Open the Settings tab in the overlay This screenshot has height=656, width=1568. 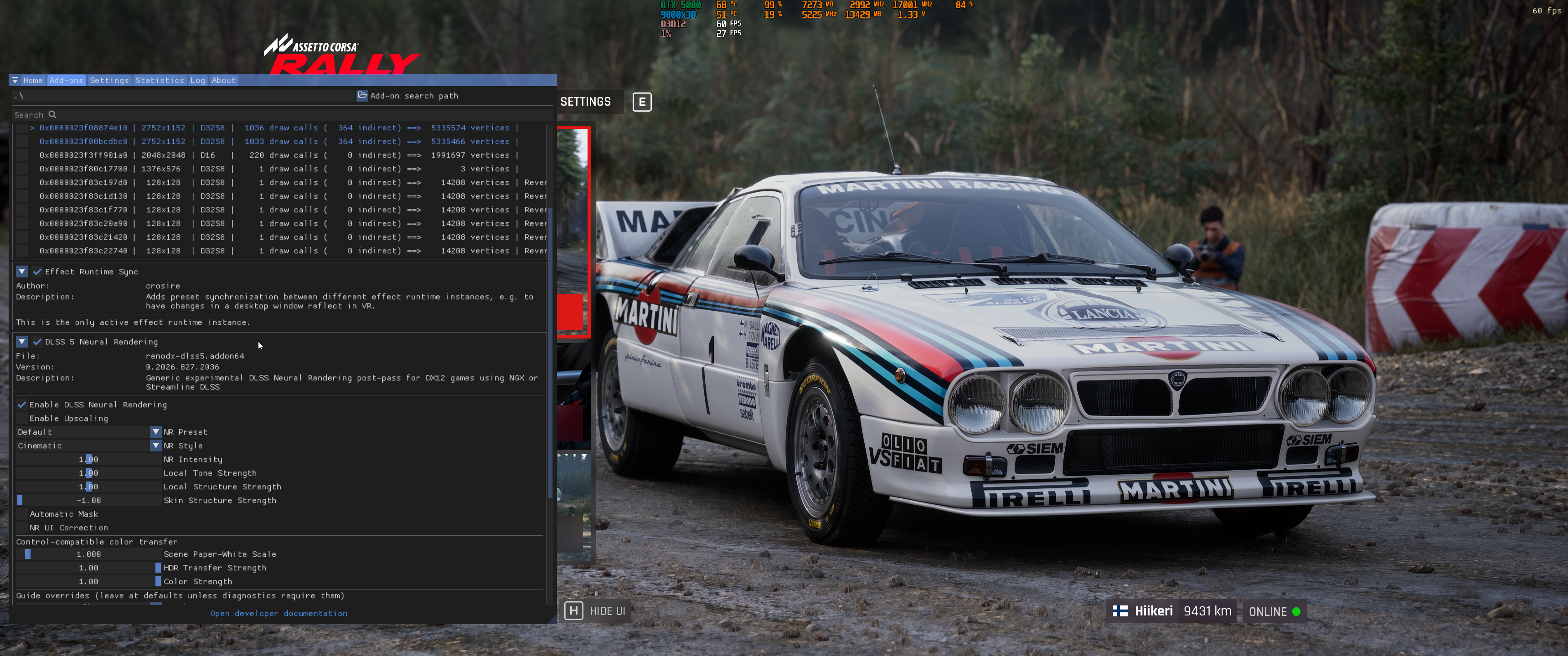(109, 80)
